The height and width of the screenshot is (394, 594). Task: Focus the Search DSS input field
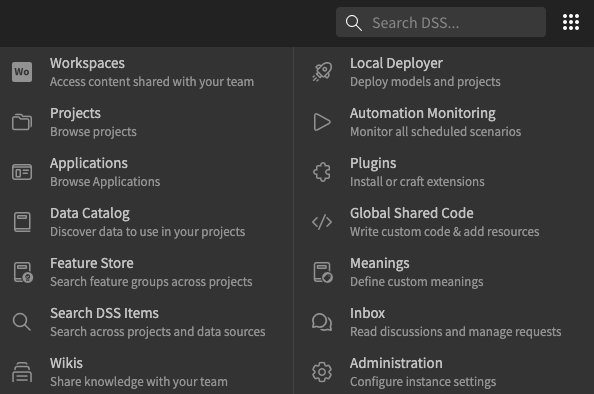pyautogui.click(x=441, y=22)
